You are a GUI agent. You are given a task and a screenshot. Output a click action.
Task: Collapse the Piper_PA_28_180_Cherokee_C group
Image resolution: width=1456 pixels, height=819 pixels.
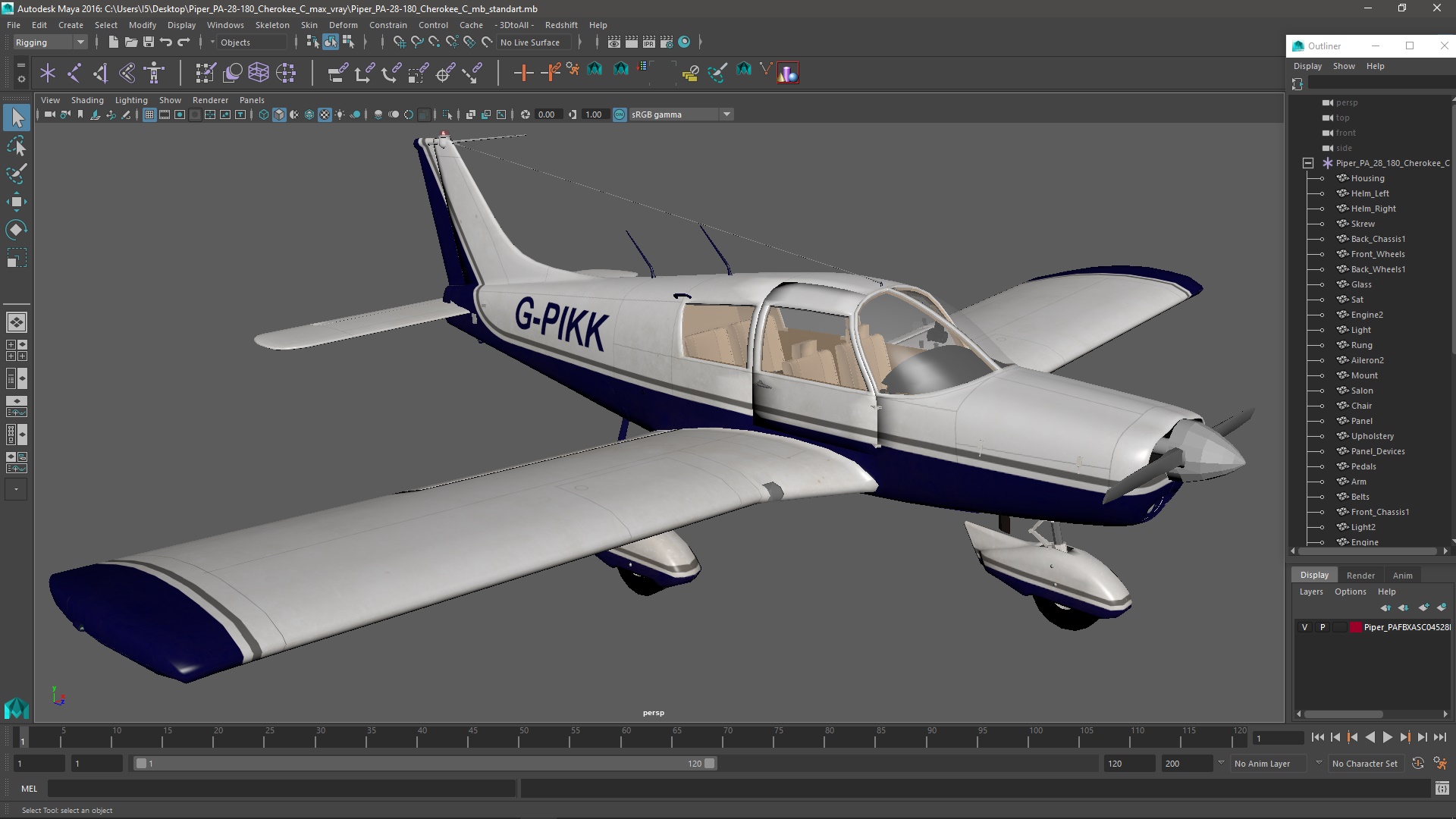(x=1308, y=163)
